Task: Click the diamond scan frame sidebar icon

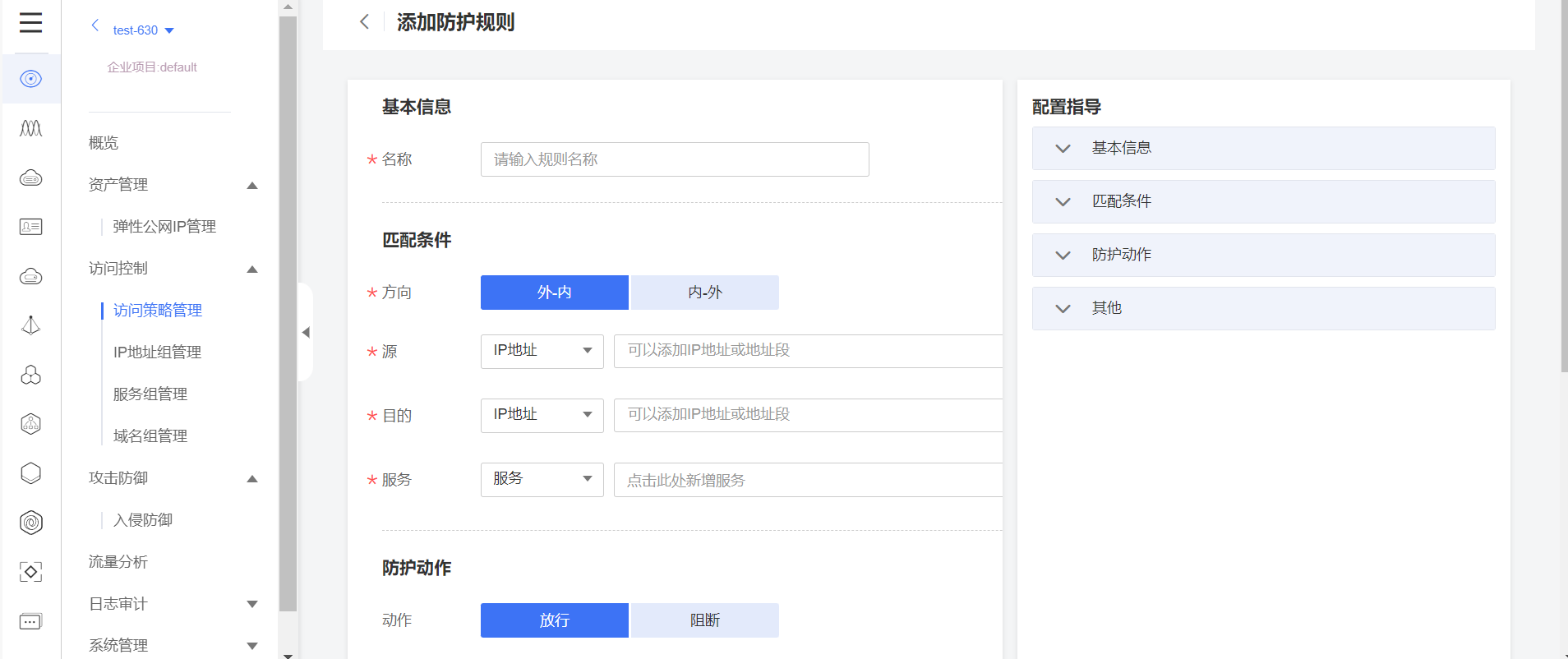Action: point(30,572)
